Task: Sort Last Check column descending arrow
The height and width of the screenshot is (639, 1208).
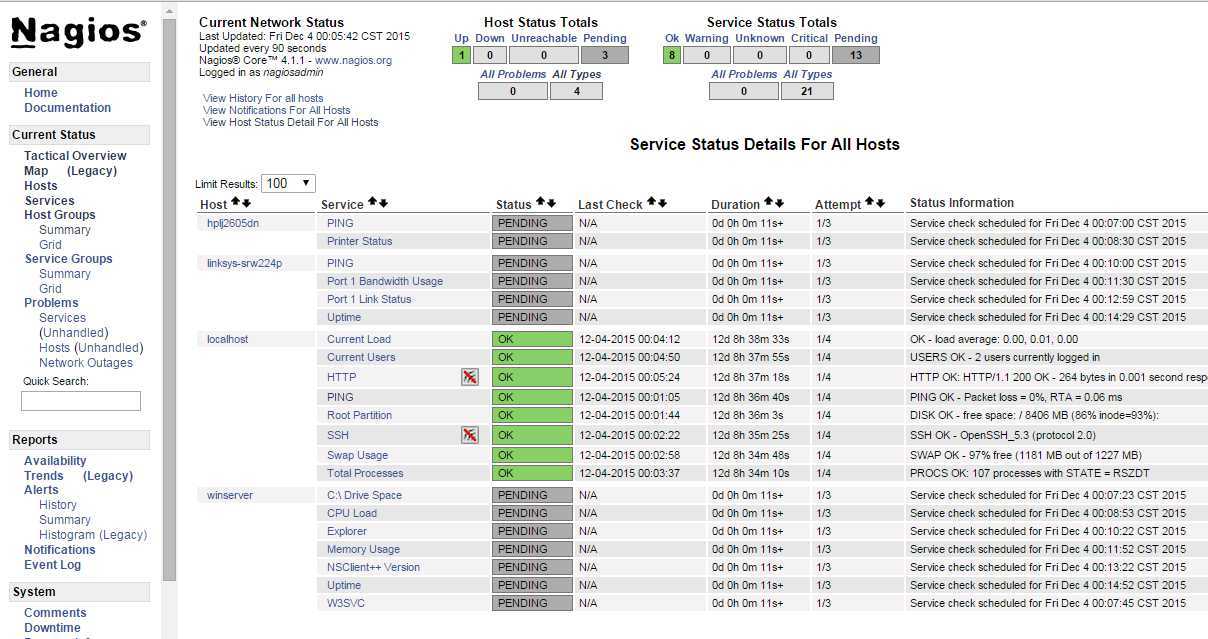Action: 662,203
